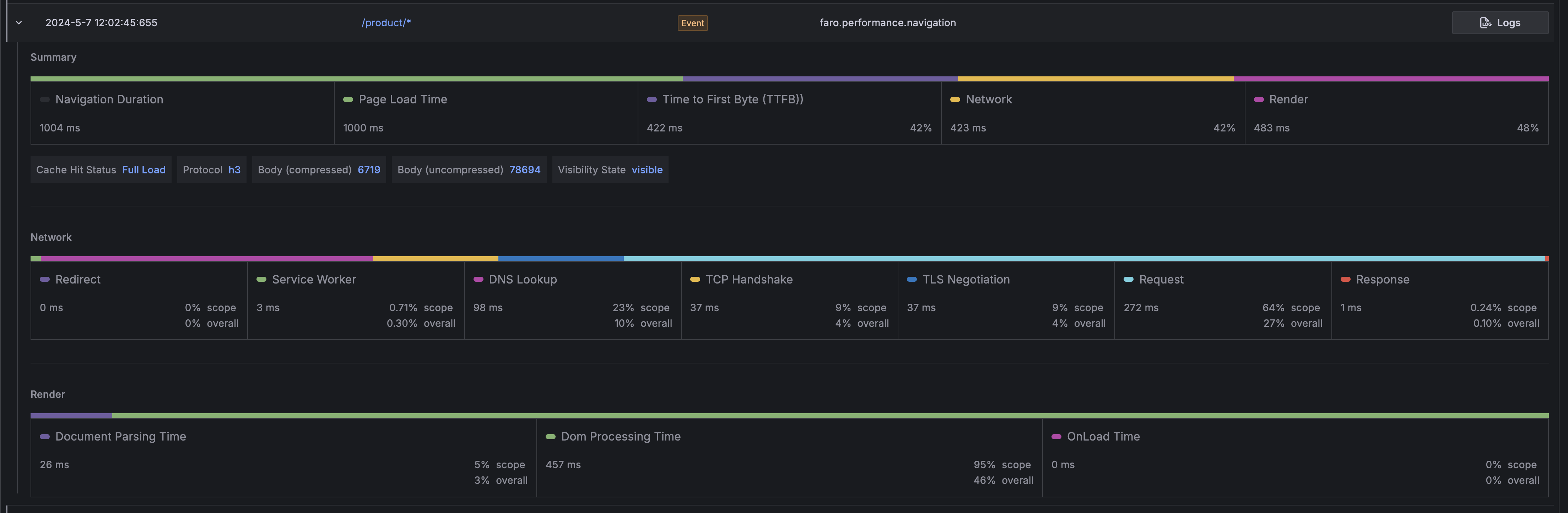
Task: Click the Full Load cache status link
Action: [x=144, y=170]
